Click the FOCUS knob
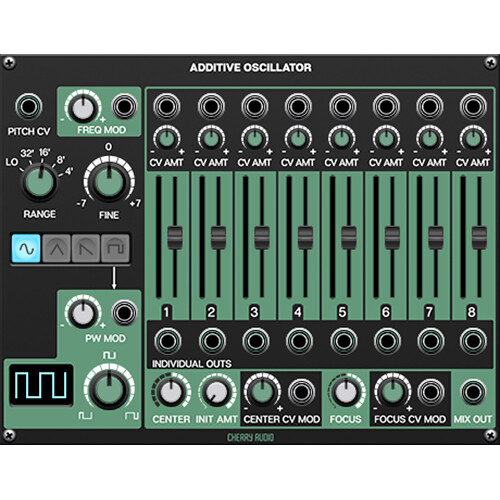 click(x=345, y=392)
